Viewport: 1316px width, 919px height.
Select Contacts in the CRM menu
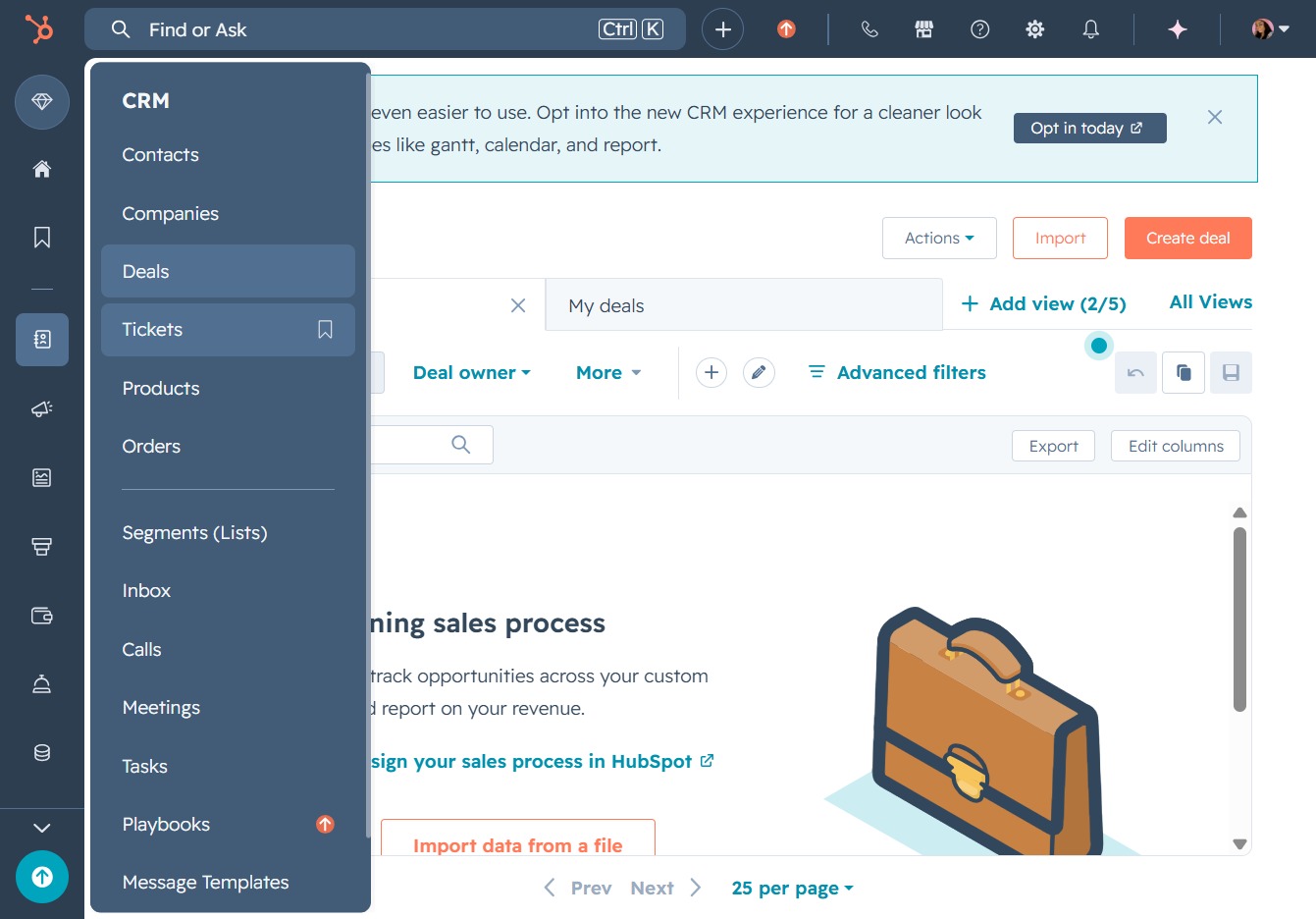(228, 155)
